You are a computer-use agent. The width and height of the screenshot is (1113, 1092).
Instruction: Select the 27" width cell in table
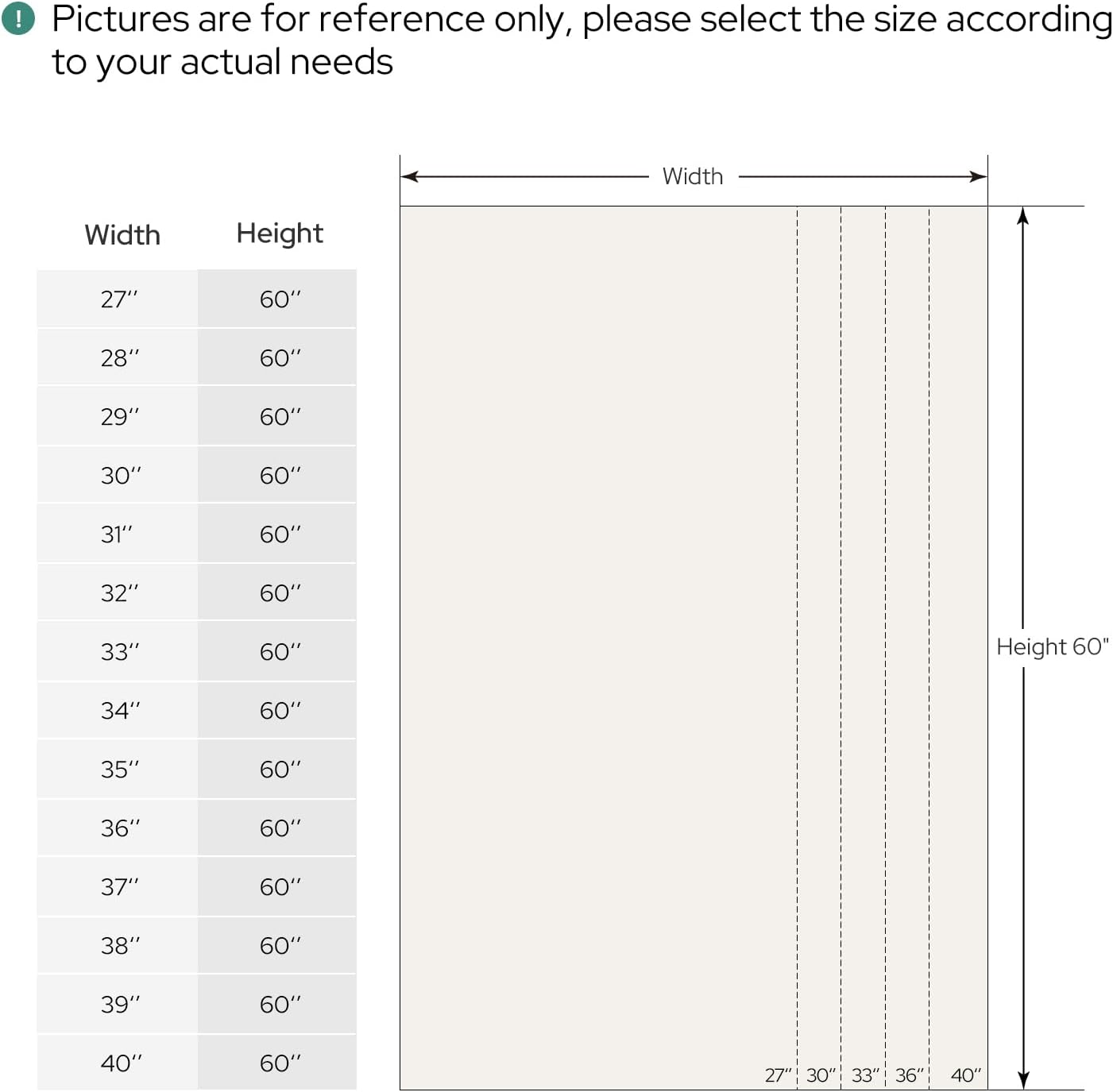118,299
